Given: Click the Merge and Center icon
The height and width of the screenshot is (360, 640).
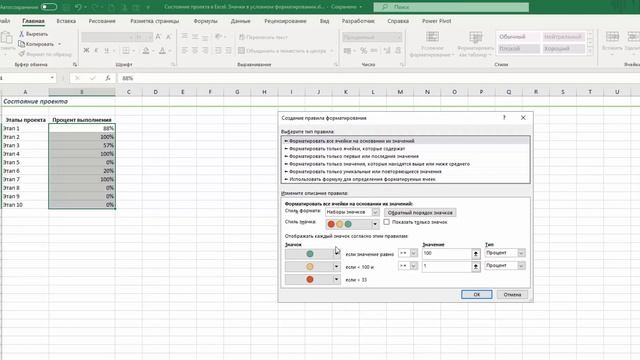Looking at the screenshot, I should pyautogui.click(x=242, y=51).
